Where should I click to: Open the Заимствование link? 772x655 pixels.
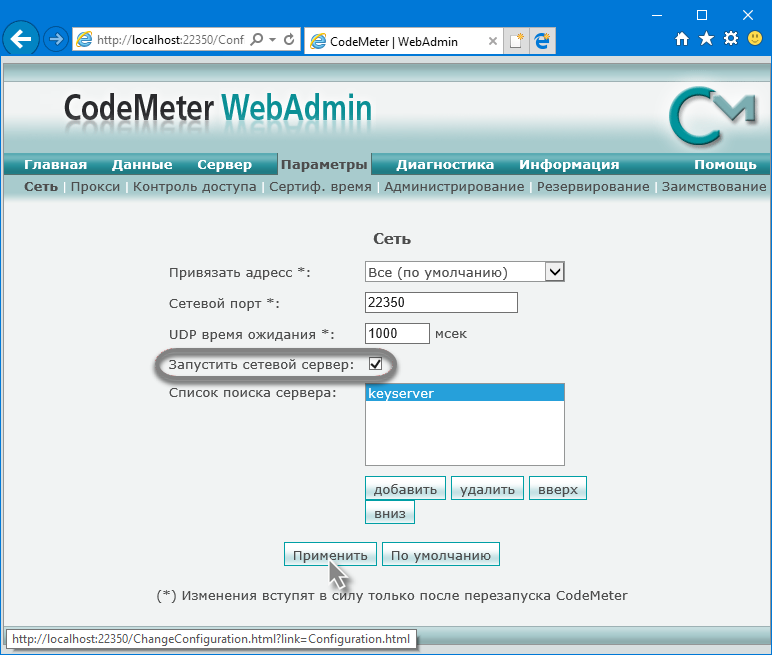pyautogui.click(x=713, y=187)
